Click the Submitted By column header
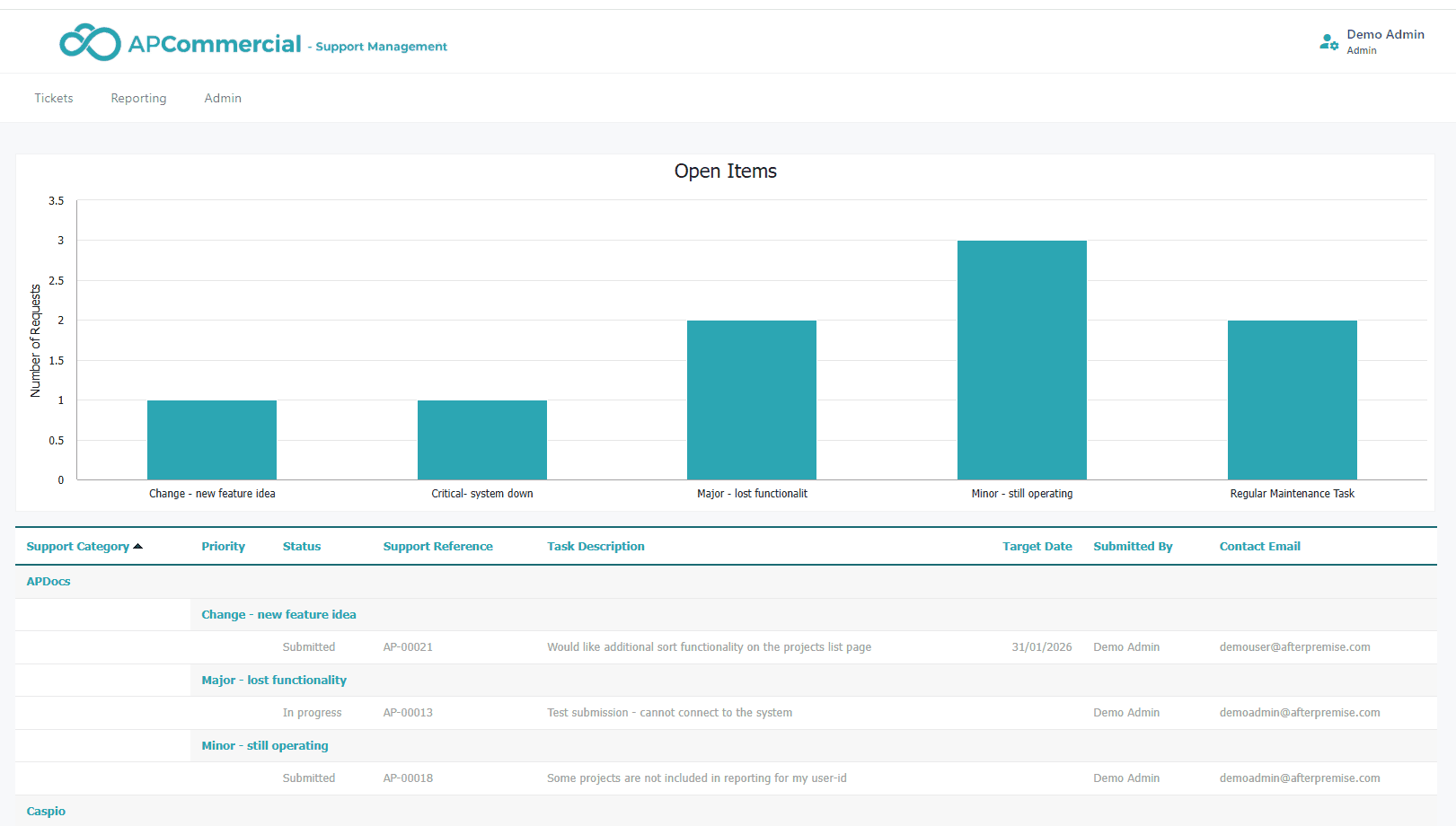1456x826 pixels. 1133,545
